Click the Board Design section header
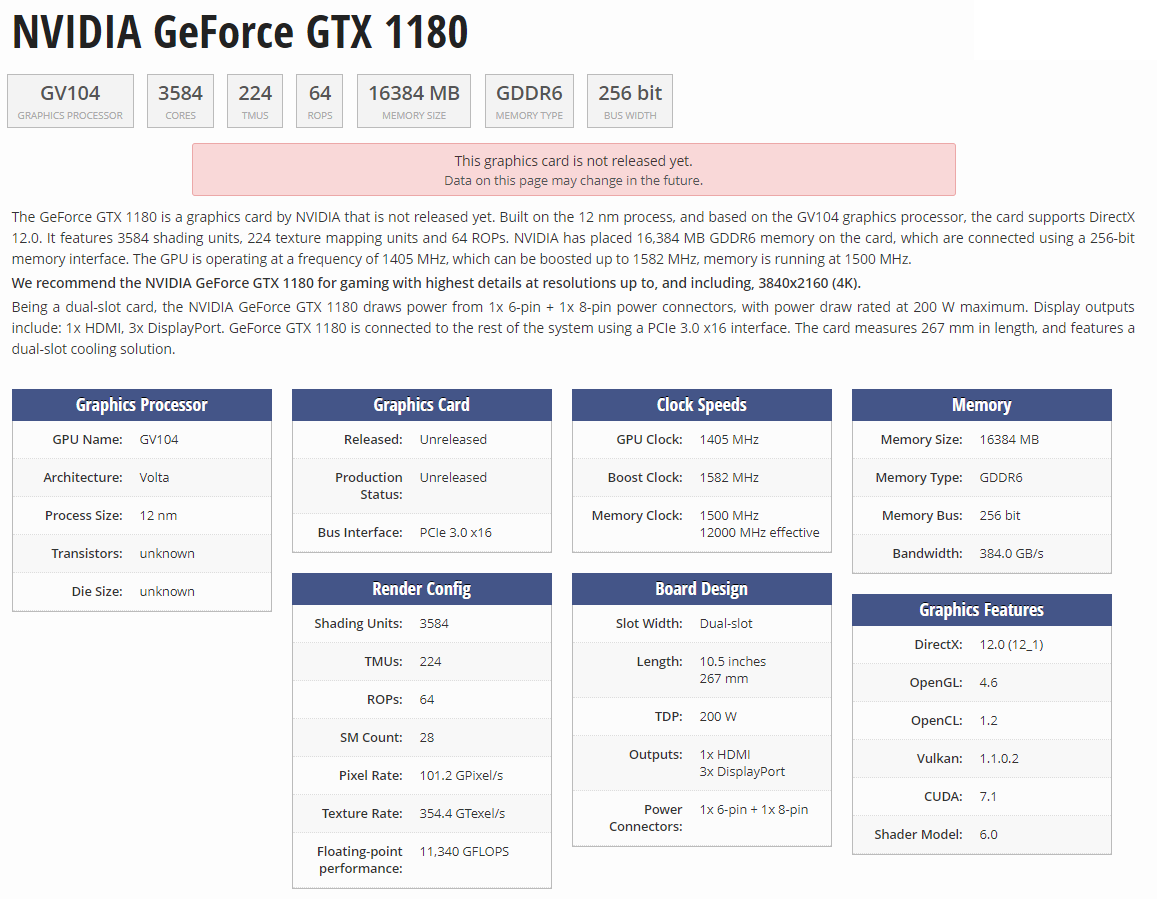 coord(702,589)
